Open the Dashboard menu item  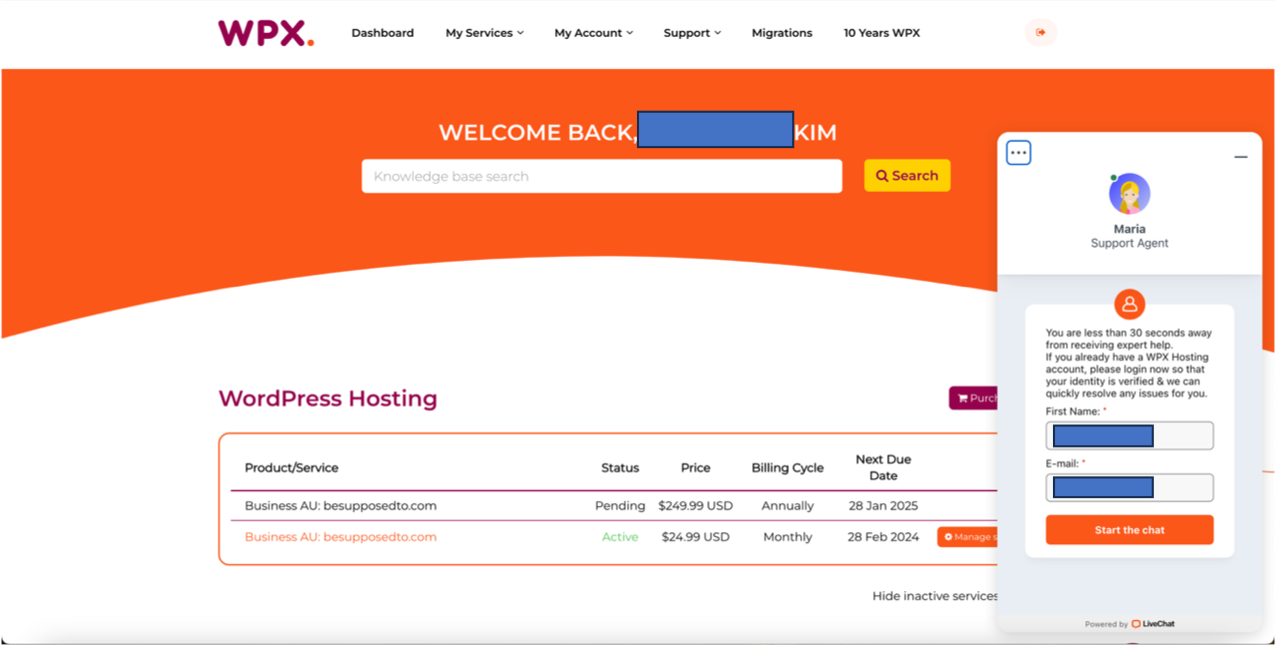(382, 33)
